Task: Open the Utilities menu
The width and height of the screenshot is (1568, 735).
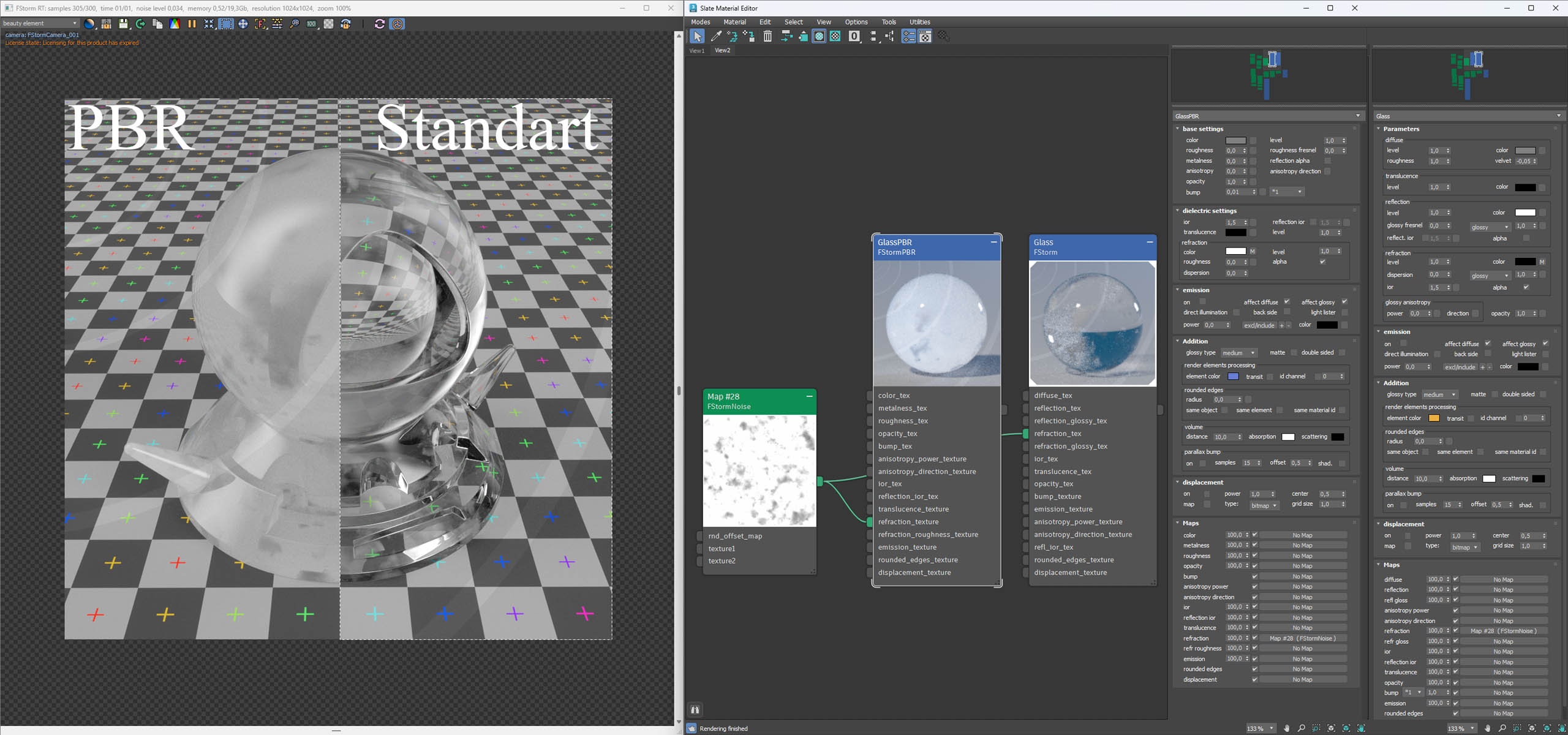Action: (x=919, y=22)
